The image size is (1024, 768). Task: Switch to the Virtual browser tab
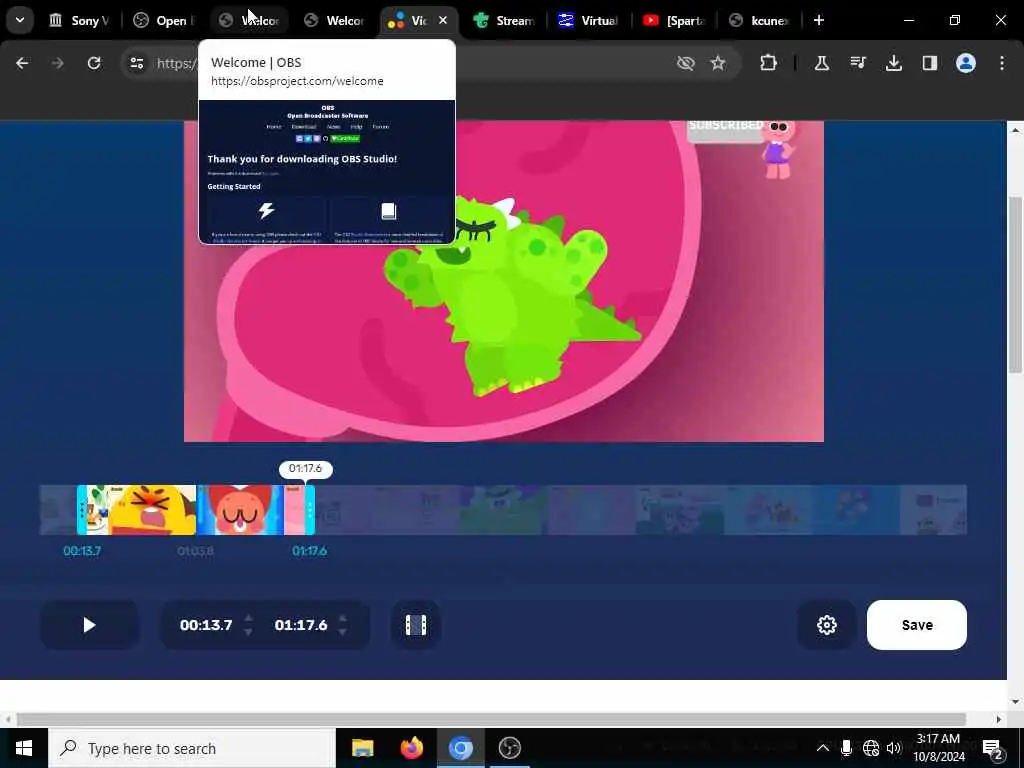pos(589,20)
